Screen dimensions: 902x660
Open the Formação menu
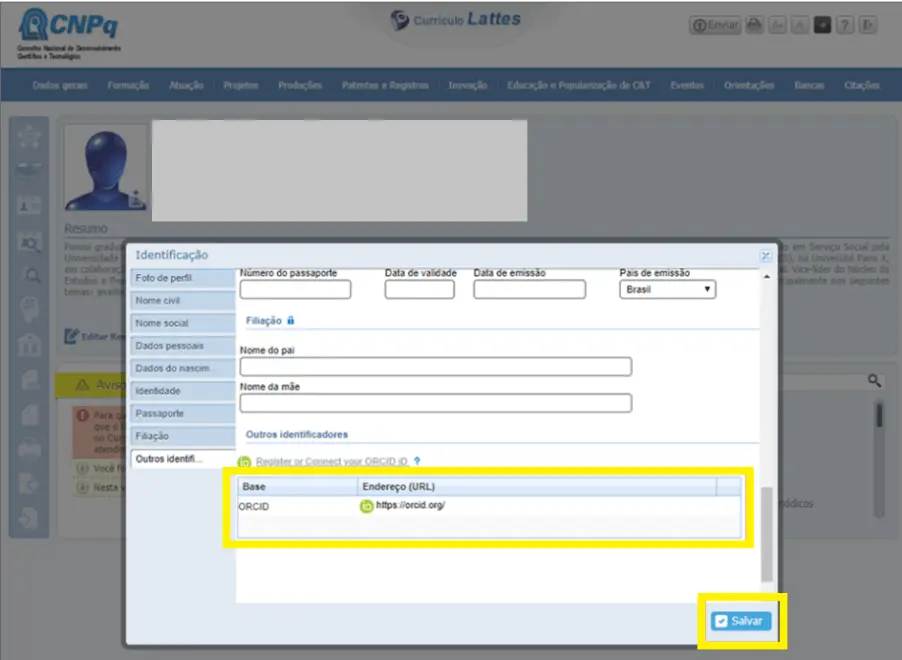[x=128, y=85]
